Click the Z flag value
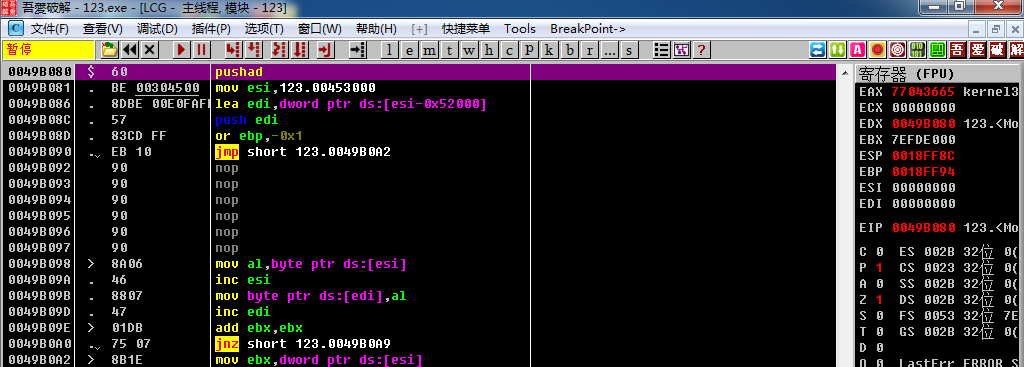Image resolution: width=1024 pixels, height=367 pixels. [x=879, y=300]
